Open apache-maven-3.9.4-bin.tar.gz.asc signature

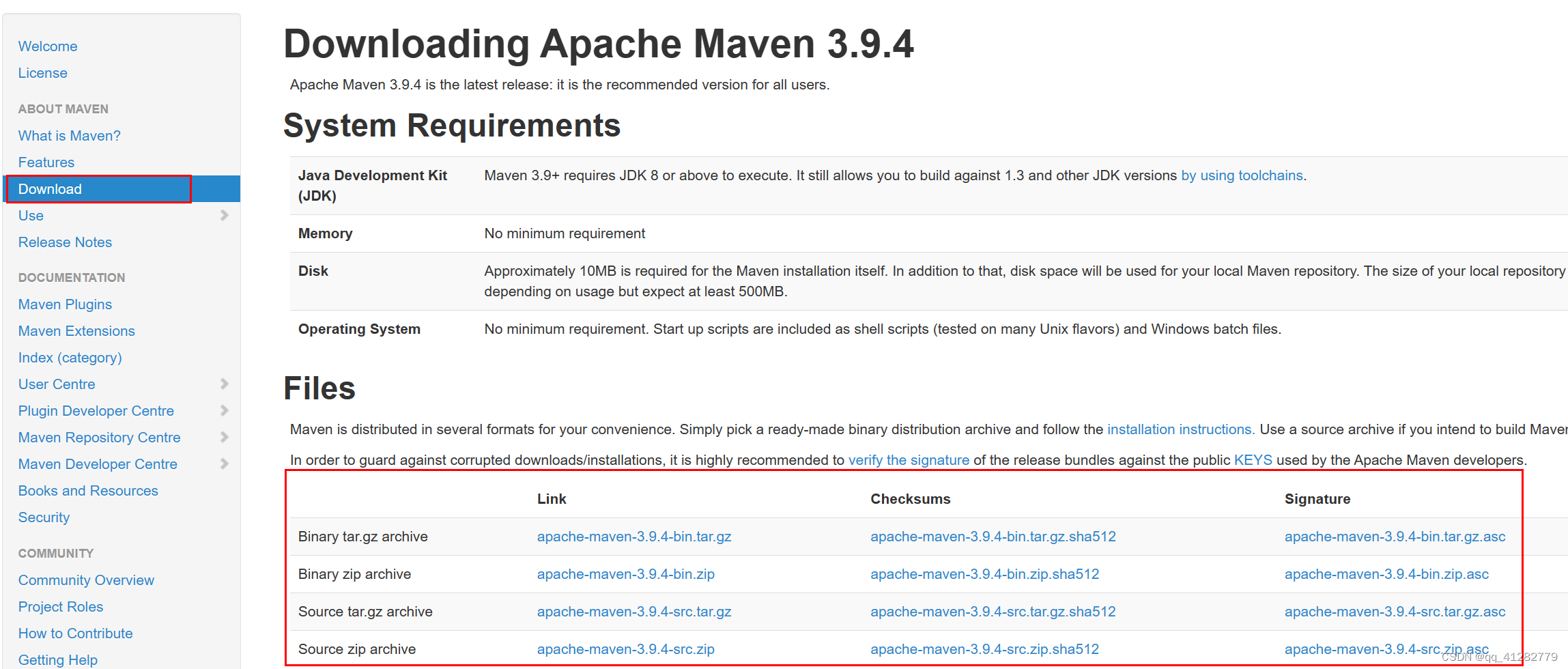(x=1395, y=537)
